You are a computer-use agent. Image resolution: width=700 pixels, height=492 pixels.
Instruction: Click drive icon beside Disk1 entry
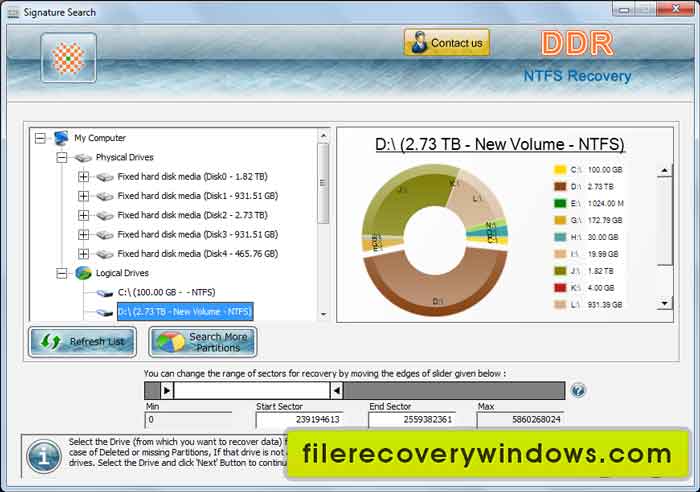[x=104, y=196]
